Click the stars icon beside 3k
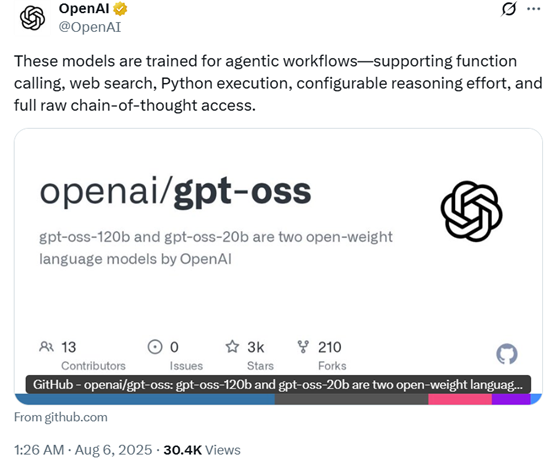Image resolution: width=554 pixels, height=467 pixels. [232, 347]
